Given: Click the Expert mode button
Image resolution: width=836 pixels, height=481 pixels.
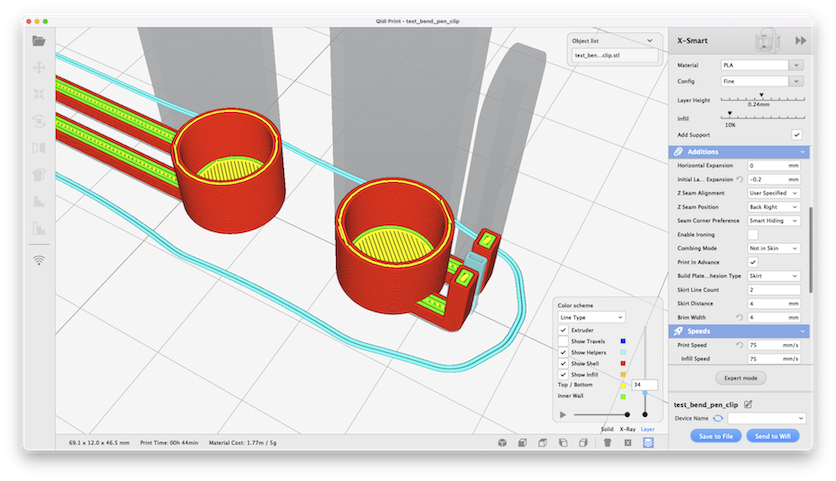Looking at the screenshot, I should (740, 379).
